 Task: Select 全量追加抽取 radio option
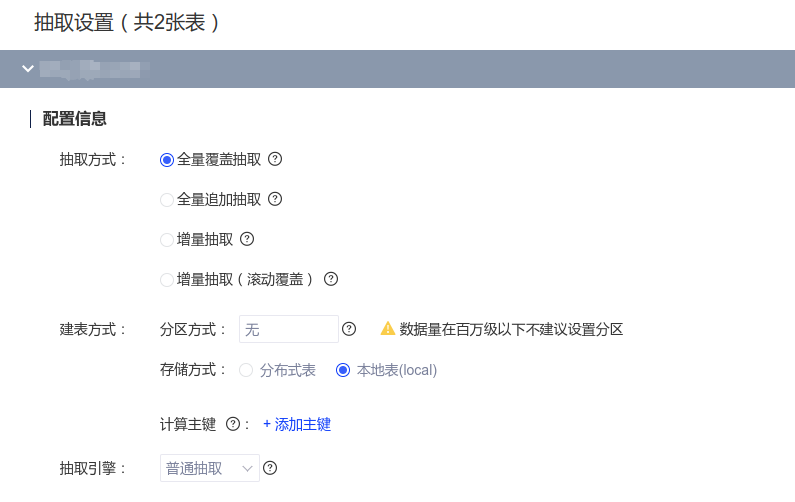tap(167, 199)
